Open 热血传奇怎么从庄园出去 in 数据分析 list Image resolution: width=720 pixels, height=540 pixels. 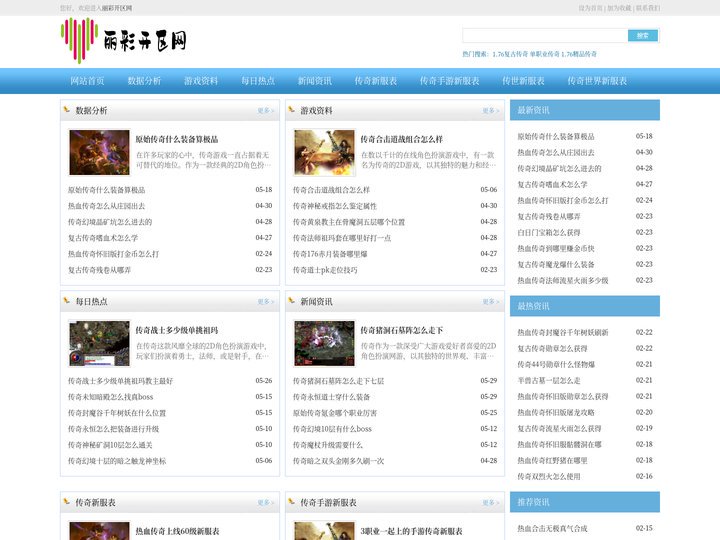pyautogui.click(x=107, y=206)
